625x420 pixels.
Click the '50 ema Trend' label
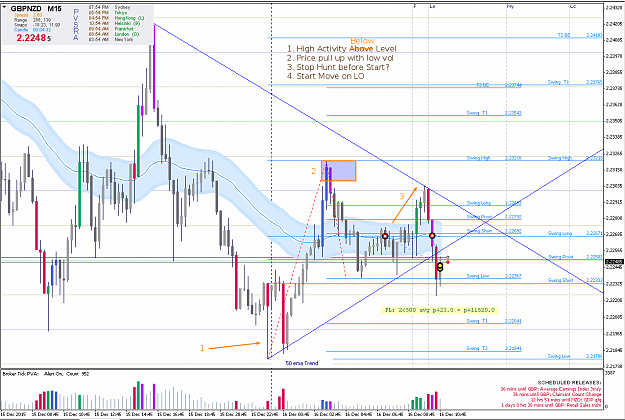(x=302, y=363)
